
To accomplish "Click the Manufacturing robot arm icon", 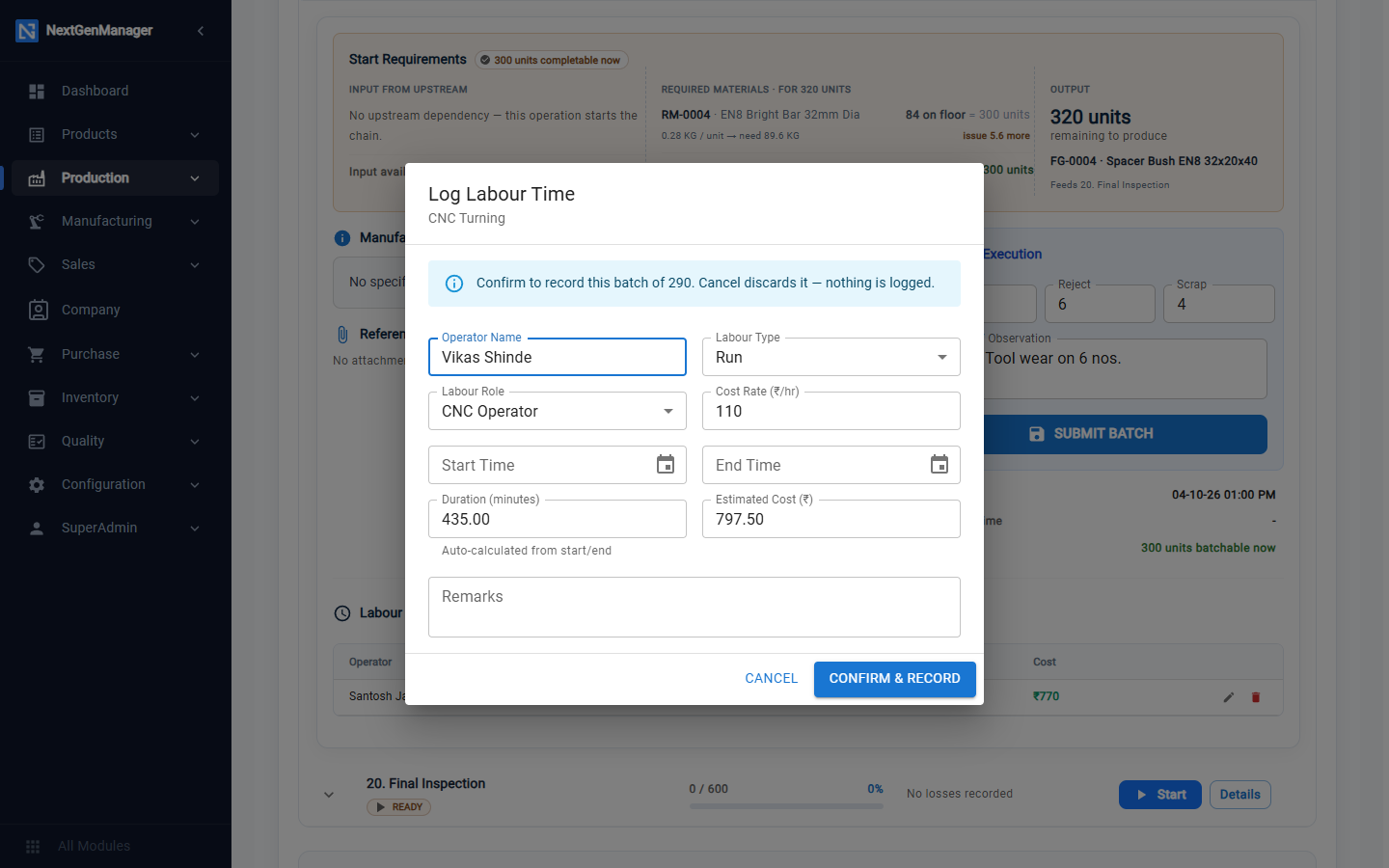I will point(37,222).
